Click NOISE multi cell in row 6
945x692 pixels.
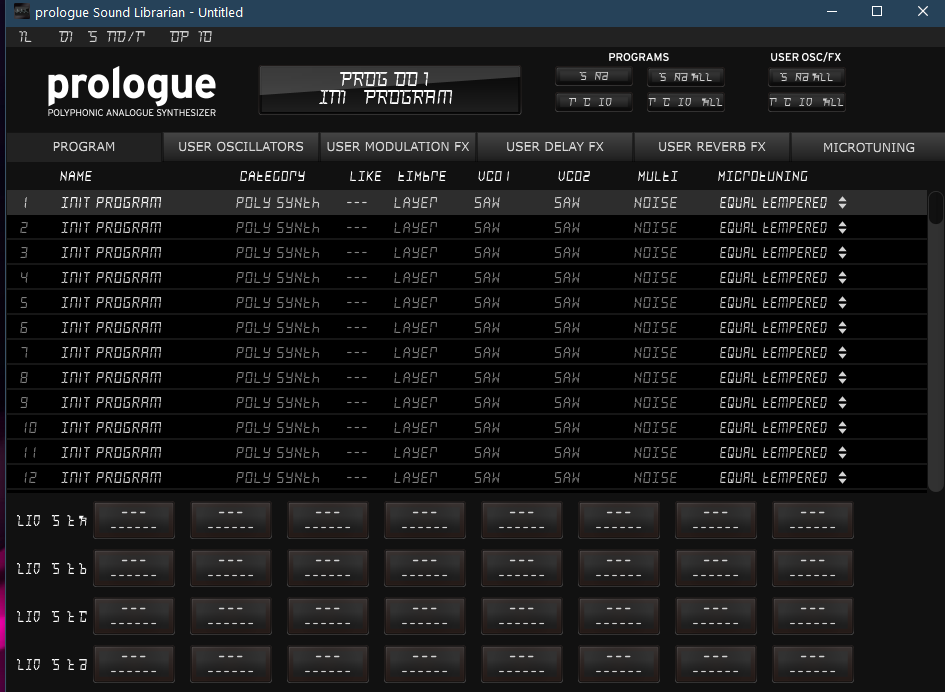pos(655,327)
